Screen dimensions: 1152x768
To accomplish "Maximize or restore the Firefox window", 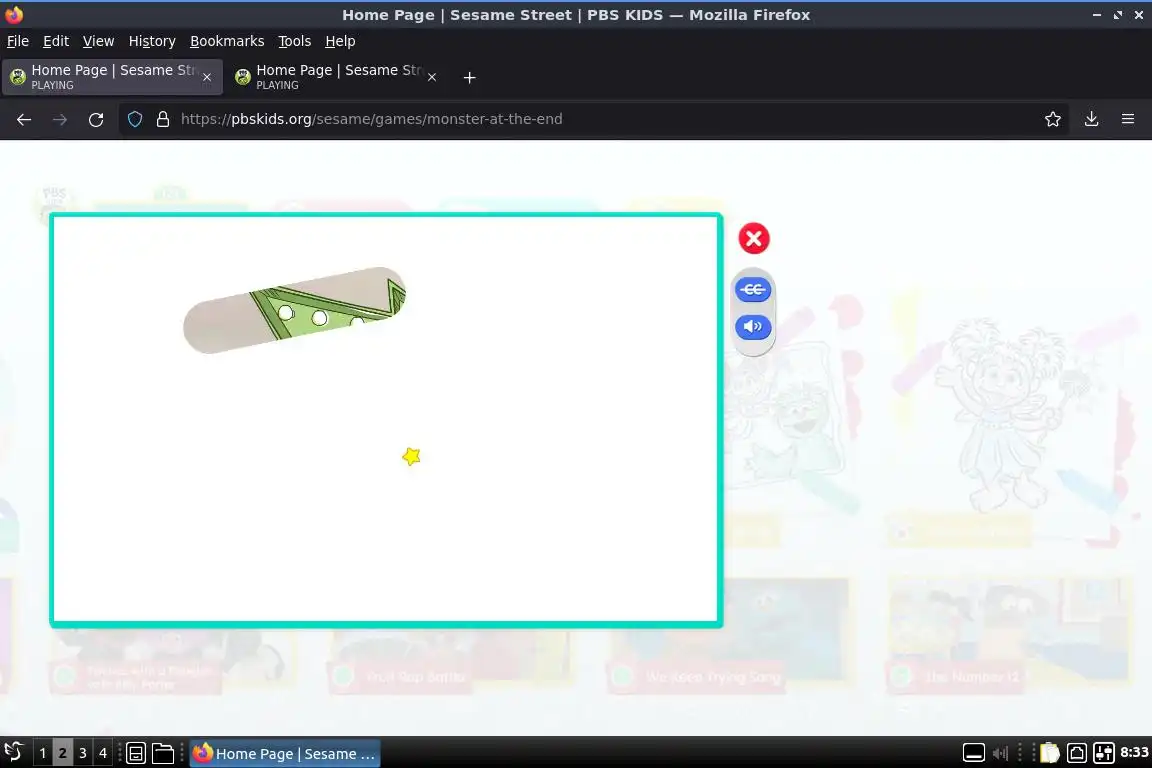I will [x=1118, y=15].
